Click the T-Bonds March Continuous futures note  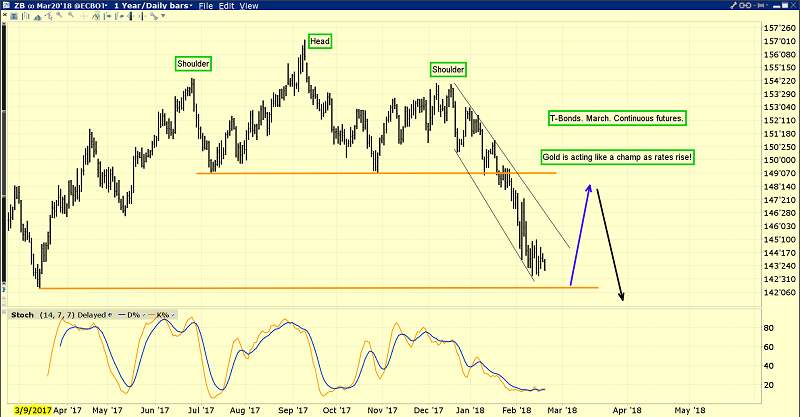617,118
